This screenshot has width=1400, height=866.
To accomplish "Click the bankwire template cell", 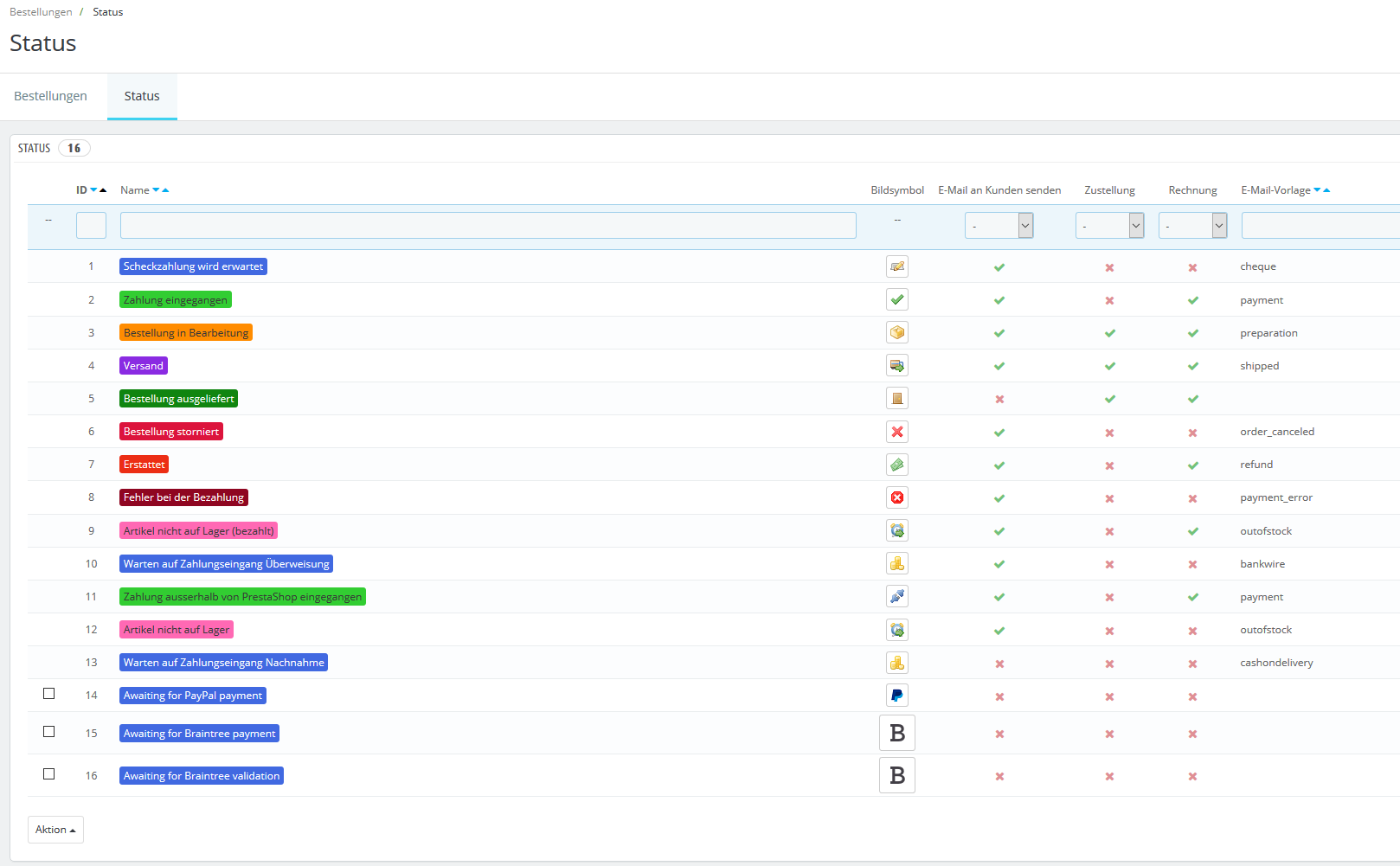I will tap(1262, 564).
